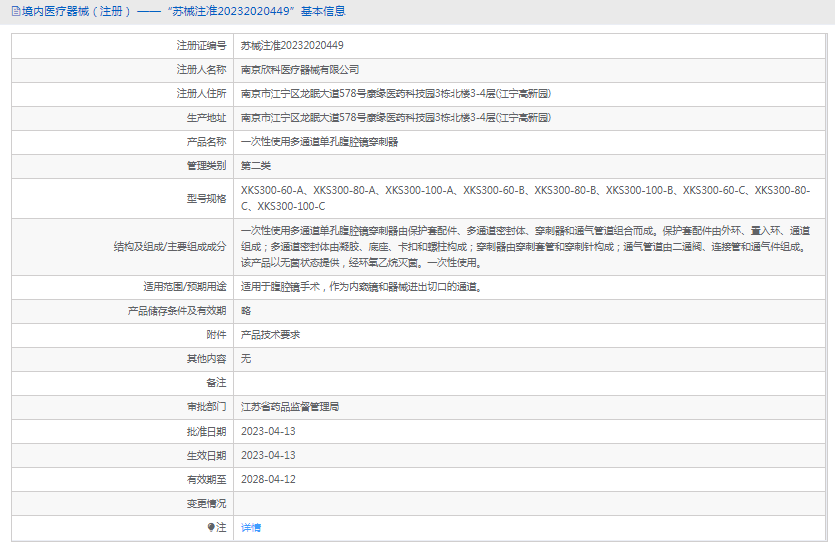
Task: Click management class value 第二类
Action: [x=256, y=166]
